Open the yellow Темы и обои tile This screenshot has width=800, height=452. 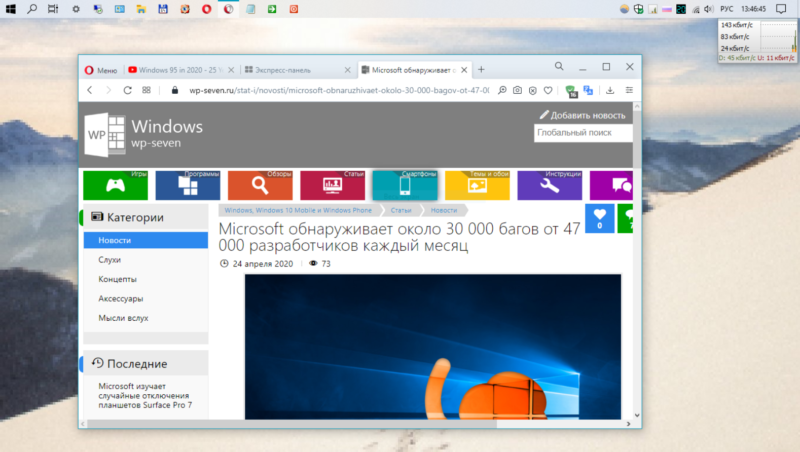click(478, 185)
